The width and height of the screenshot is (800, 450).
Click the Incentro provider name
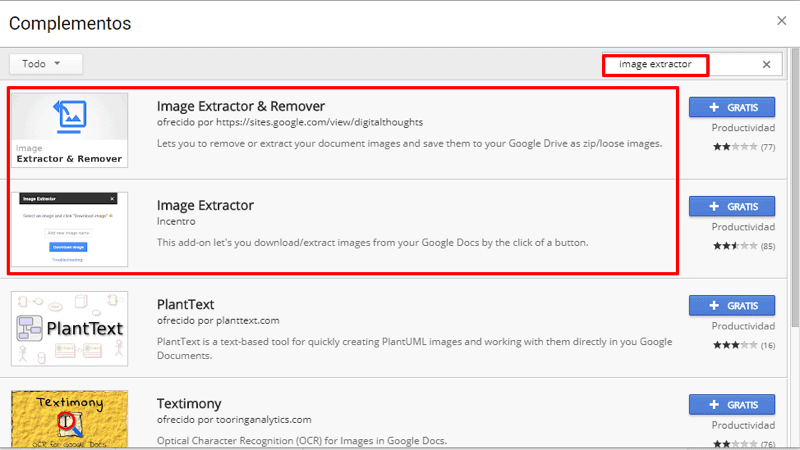176,221
